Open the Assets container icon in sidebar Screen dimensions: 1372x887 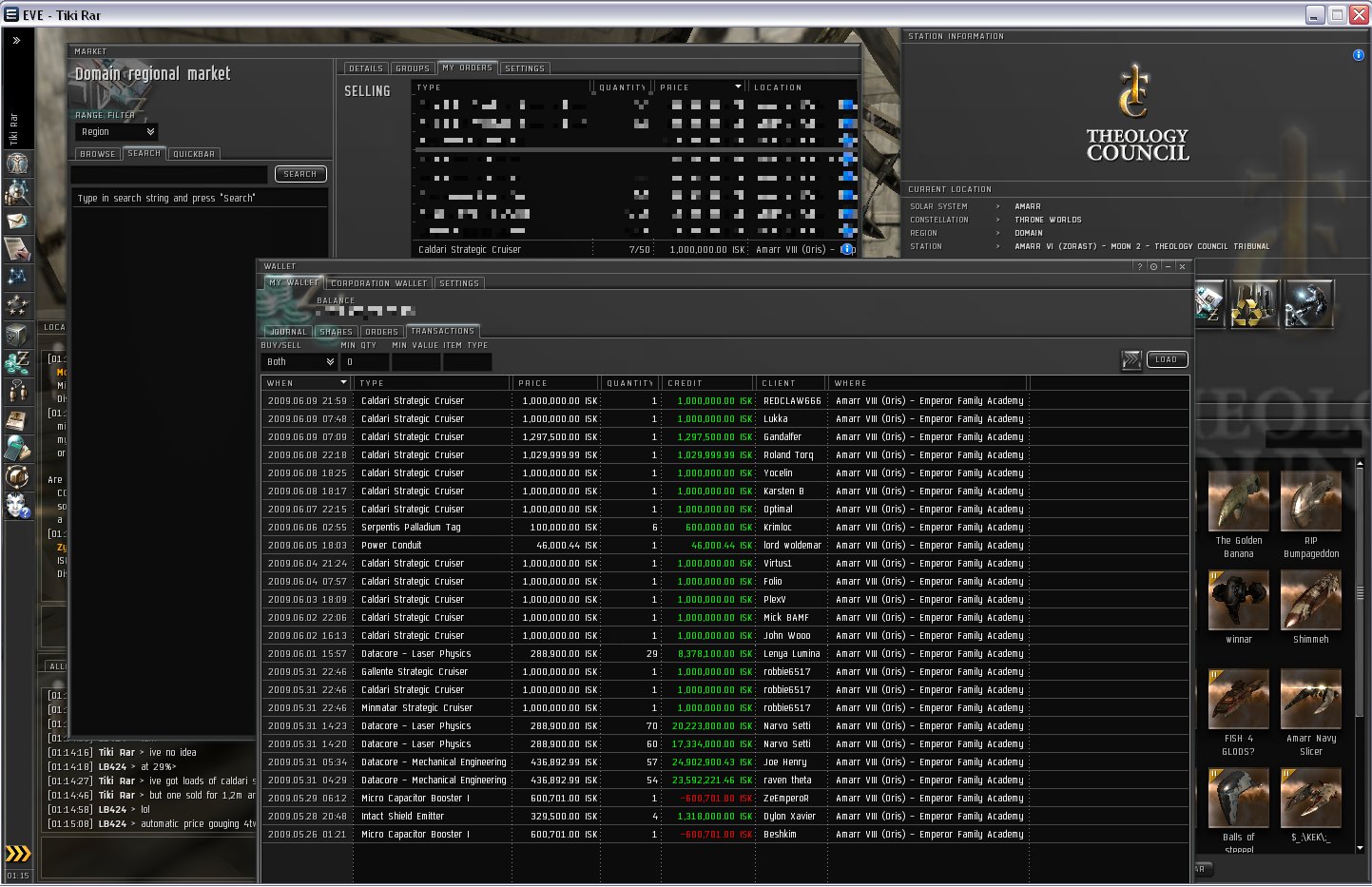[x=17, y=335]
